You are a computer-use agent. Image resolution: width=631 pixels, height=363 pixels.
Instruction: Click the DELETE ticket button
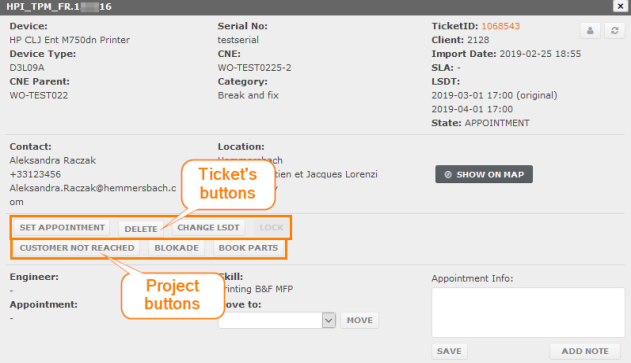(141, 229)
